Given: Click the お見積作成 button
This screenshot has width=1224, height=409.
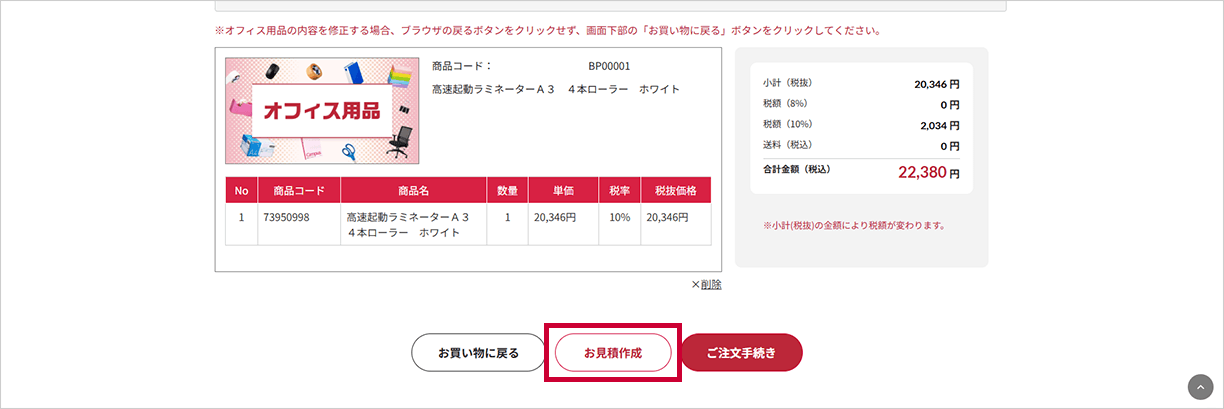Looking at the screenshot, I should point(613,353).
